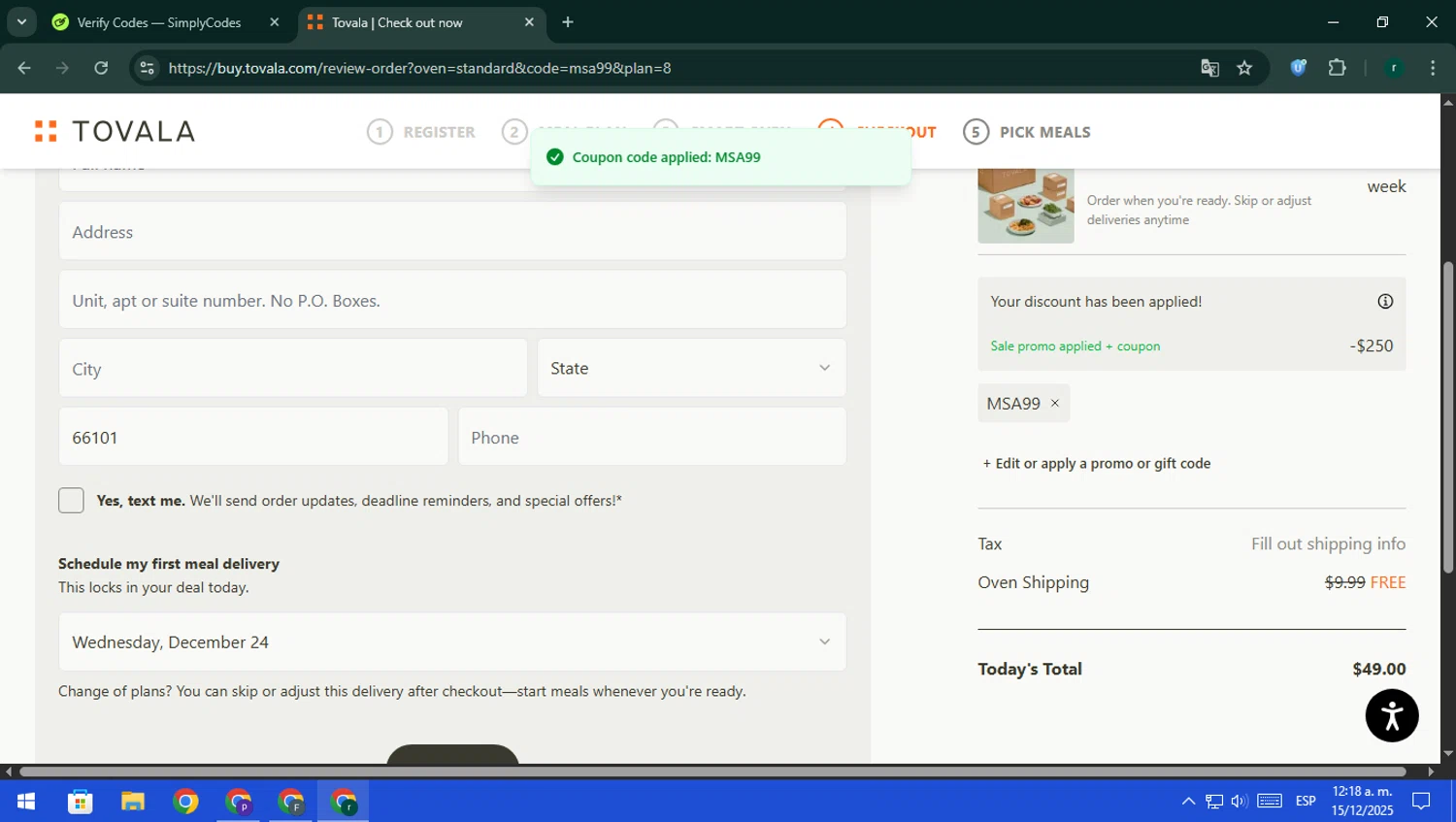Open the delivery date dropdown Wednesday, December 24
Viewport: 1456px width, 822px height.
coord(452,641)
